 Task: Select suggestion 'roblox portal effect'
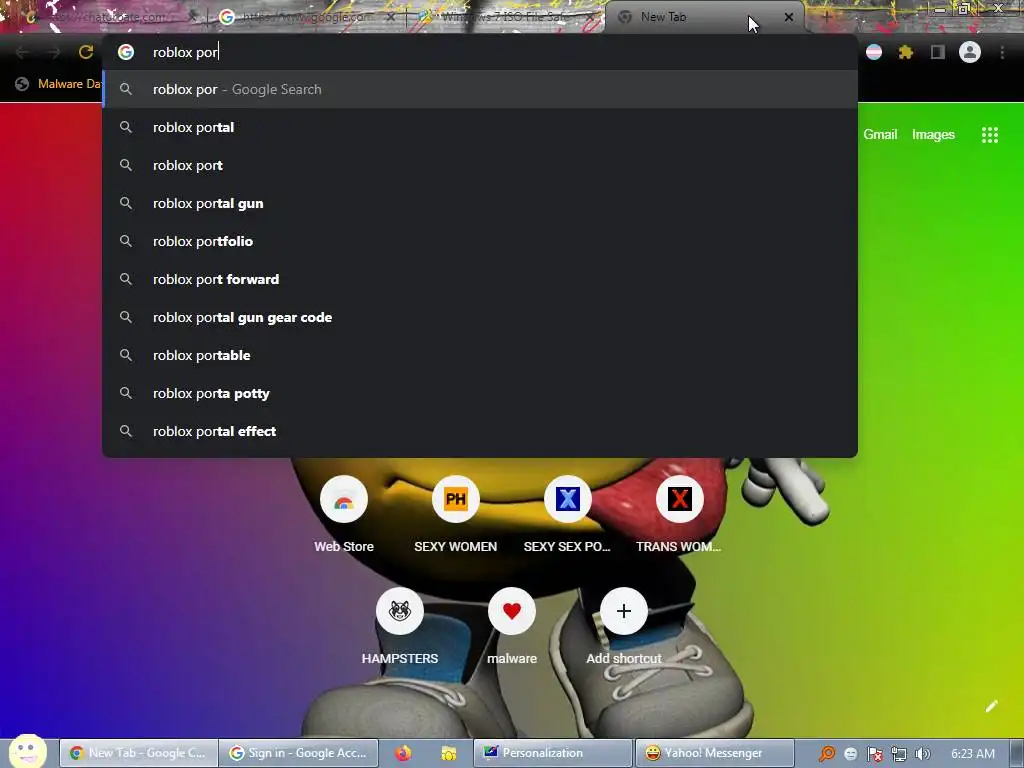click(480, 431)
